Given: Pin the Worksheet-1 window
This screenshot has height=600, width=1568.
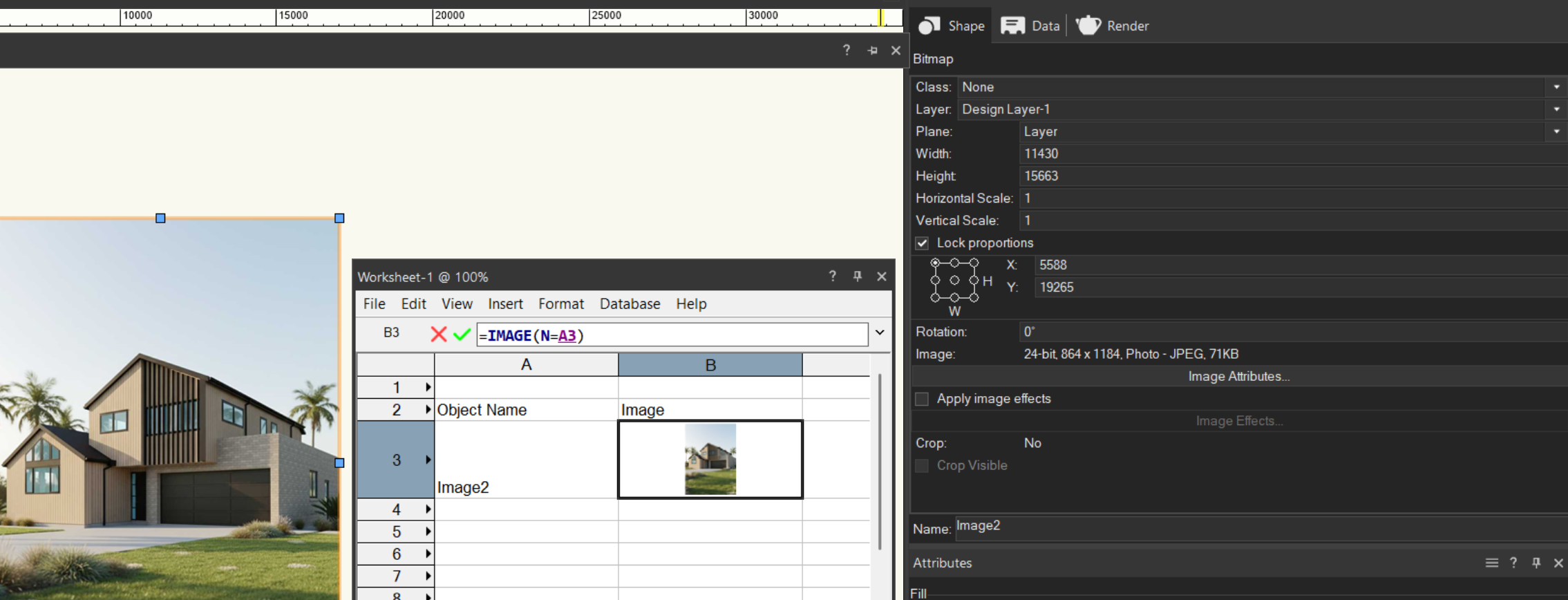Looking at the screenshot, I should 857,276.
